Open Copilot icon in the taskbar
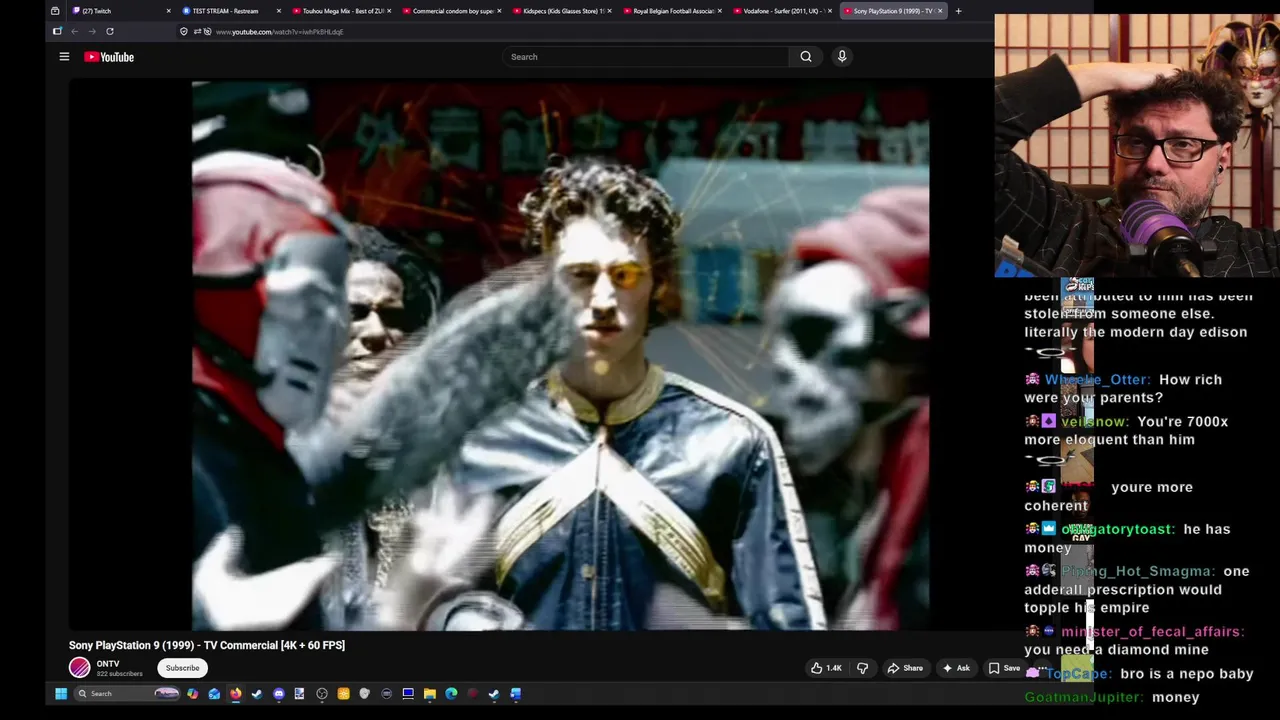This screenshot has height=720, width=1280. click(x=192, y=694)
